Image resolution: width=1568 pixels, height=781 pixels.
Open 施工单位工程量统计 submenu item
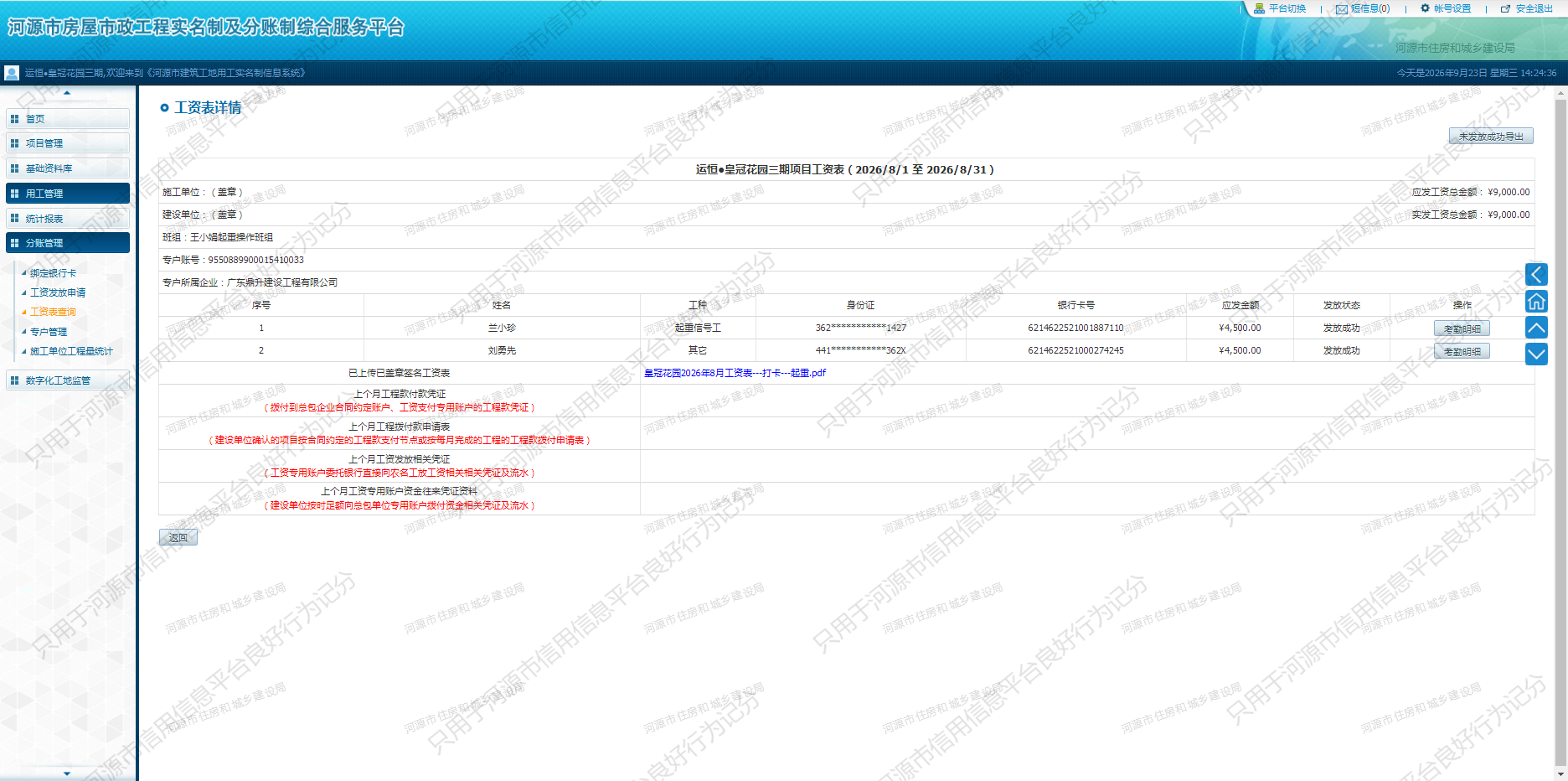(x=71, y=351)
